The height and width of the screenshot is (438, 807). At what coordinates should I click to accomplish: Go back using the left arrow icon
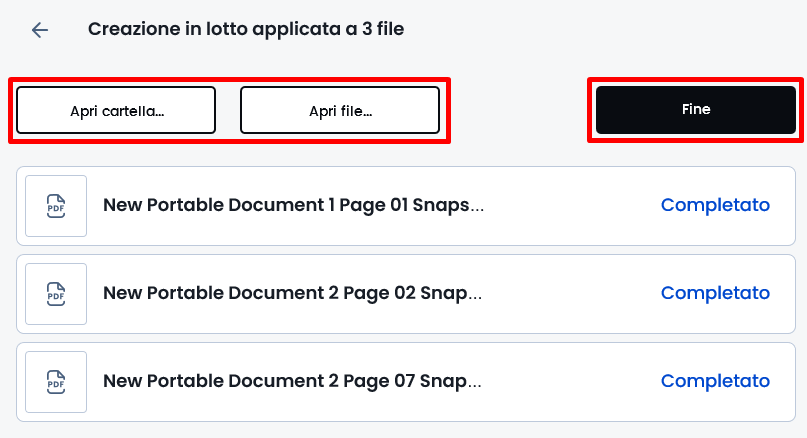(40, 30)
